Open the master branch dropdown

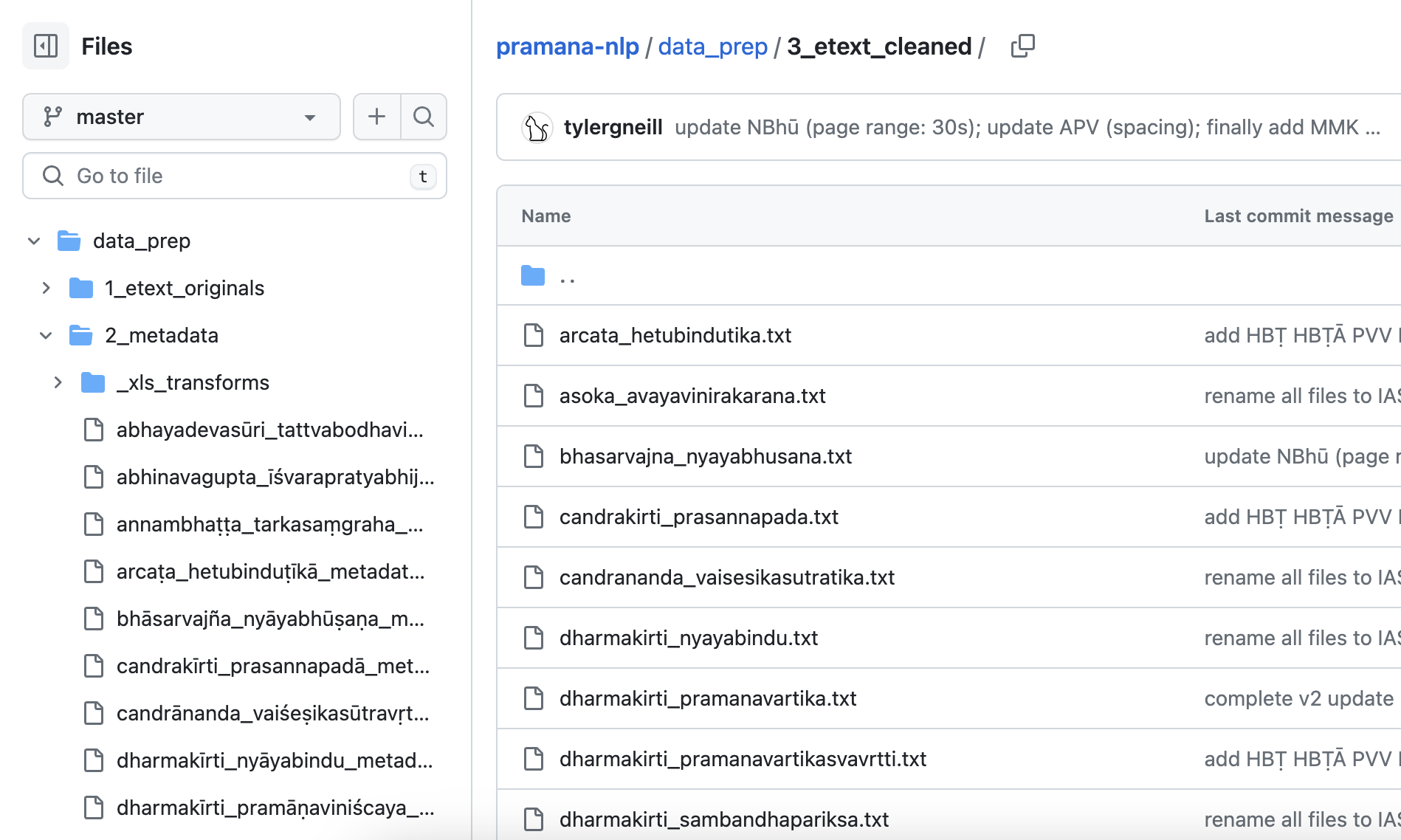(181, 117)
